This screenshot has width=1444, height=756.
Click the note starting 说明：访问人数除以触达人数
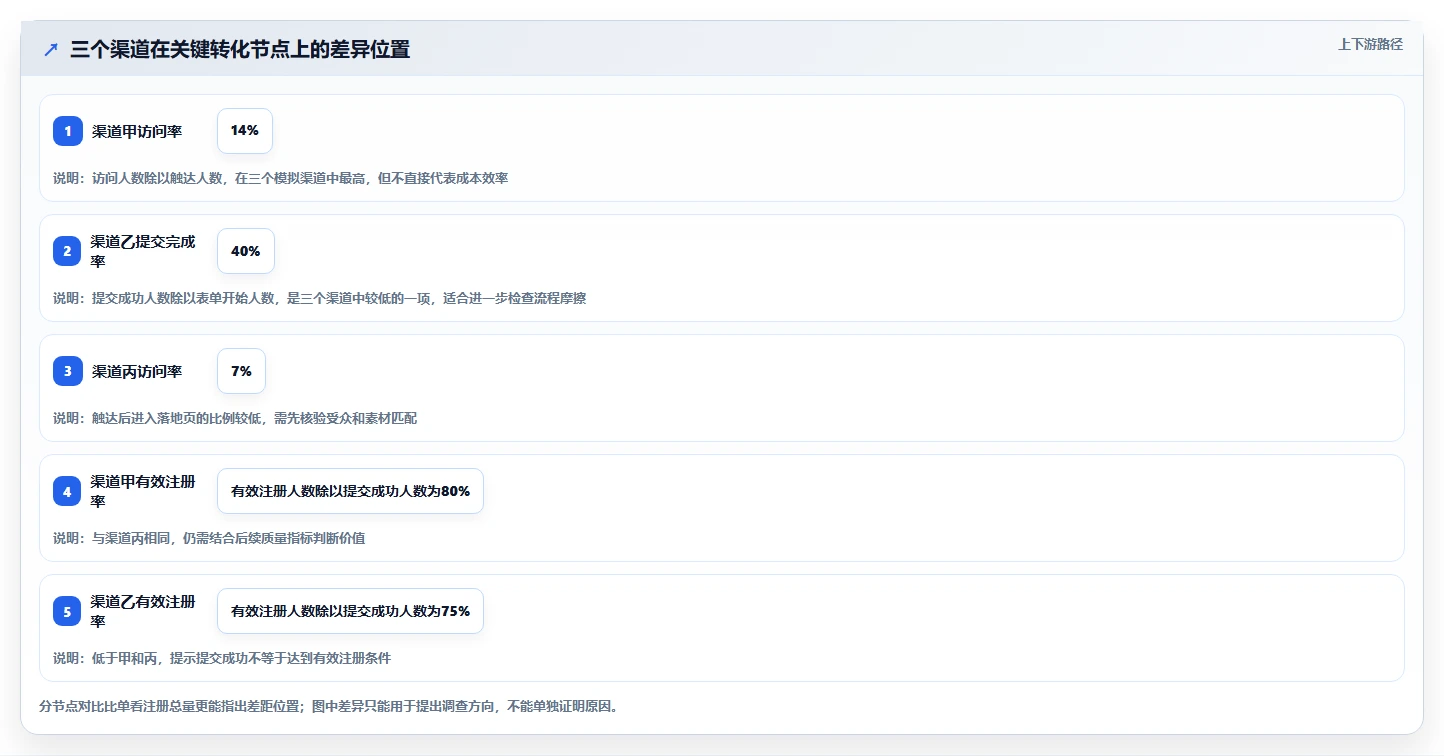(281, 178)
